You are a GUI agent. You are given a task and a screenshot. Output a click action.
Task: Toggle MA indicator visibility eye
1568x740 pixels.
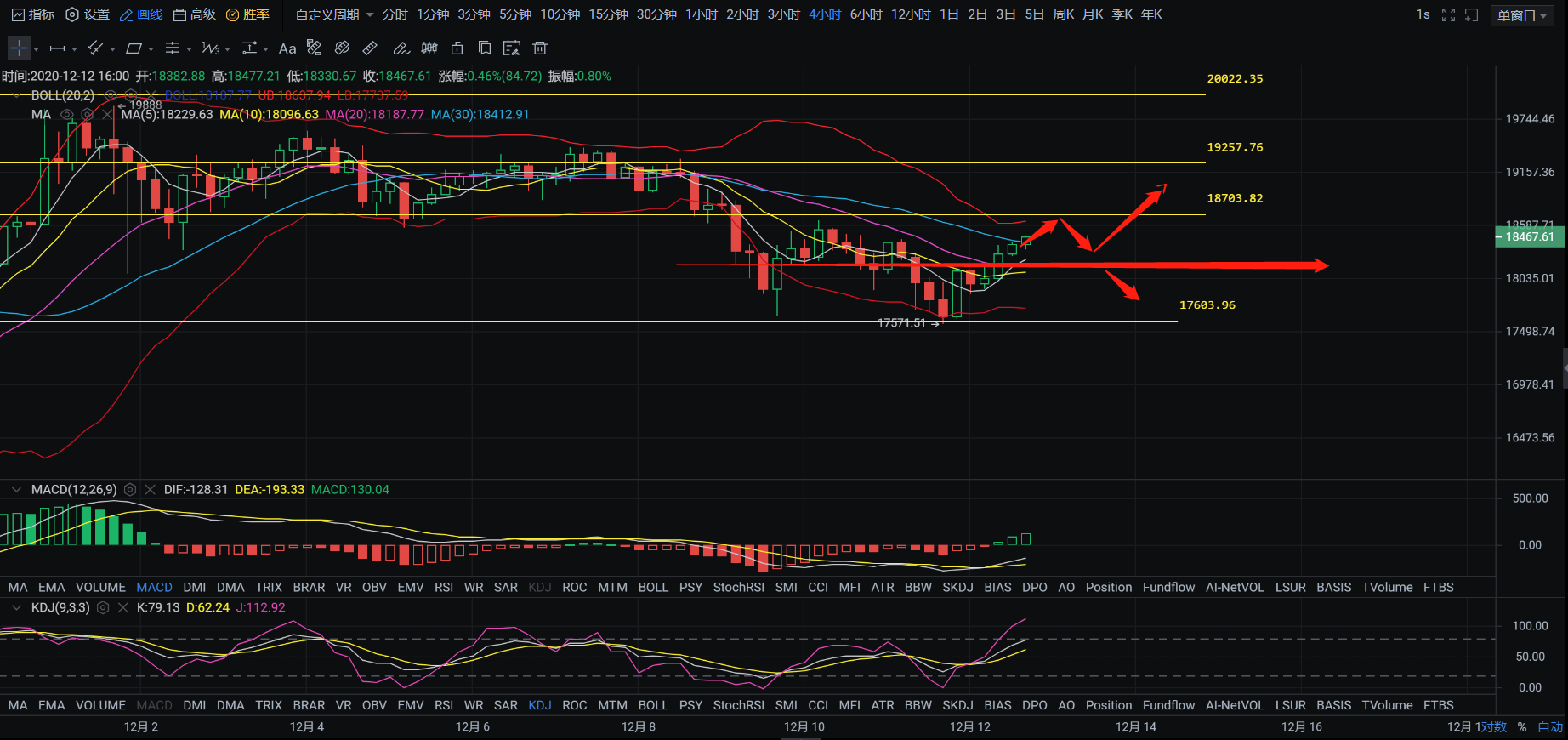click(66, 115)
